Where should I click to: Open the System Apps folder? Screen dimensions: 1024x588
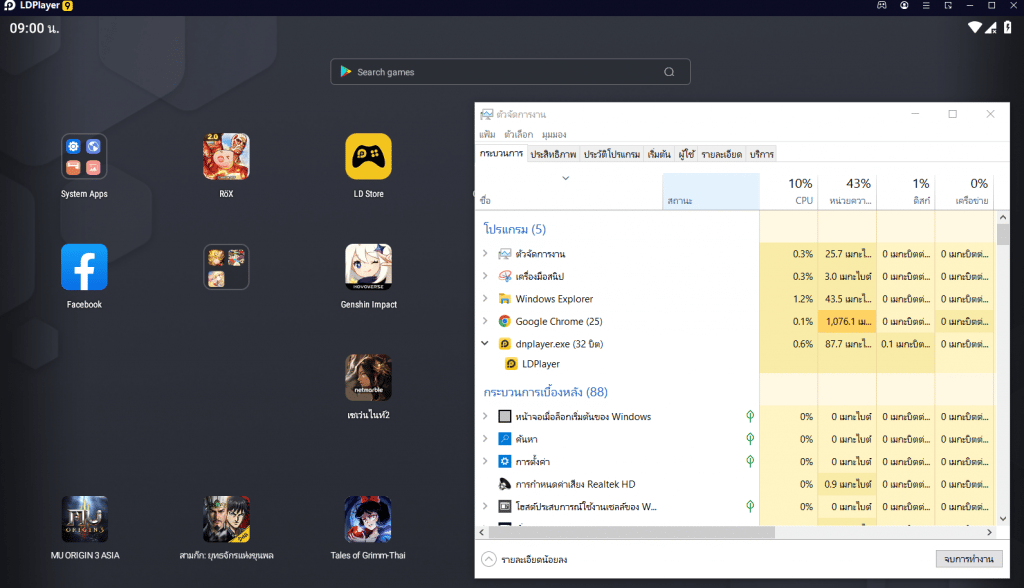coord(84,156)
